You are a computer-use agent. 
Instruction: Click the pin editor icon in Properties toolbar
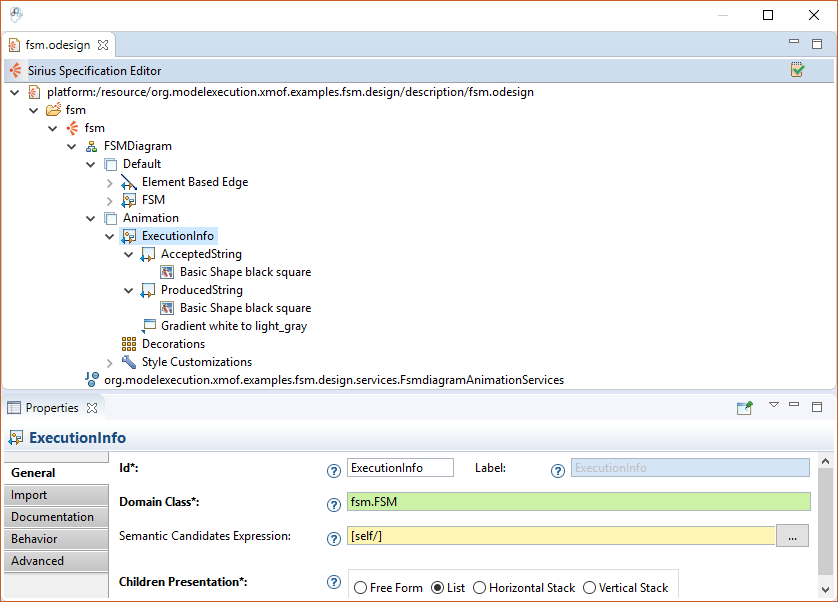coord(744,407)
